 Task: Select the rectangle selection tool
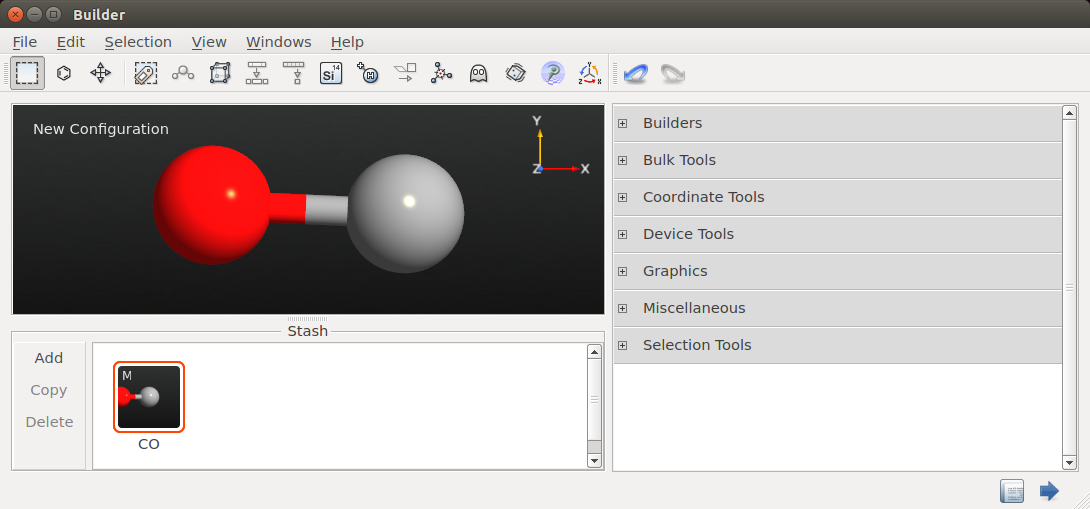[27, 73]
